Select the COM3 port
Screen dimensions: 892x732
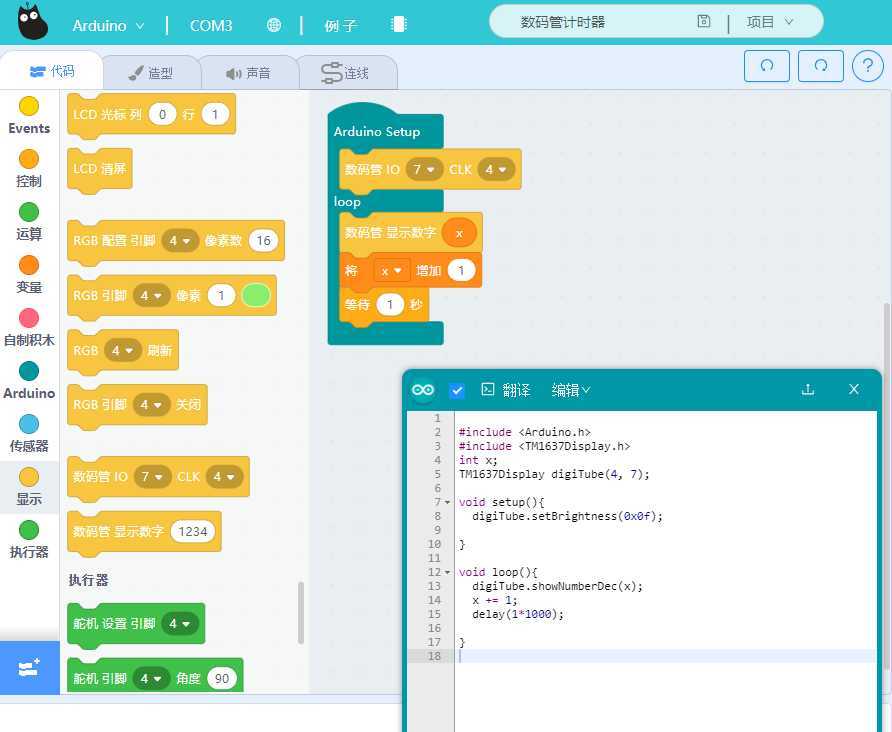coord(211,26)
